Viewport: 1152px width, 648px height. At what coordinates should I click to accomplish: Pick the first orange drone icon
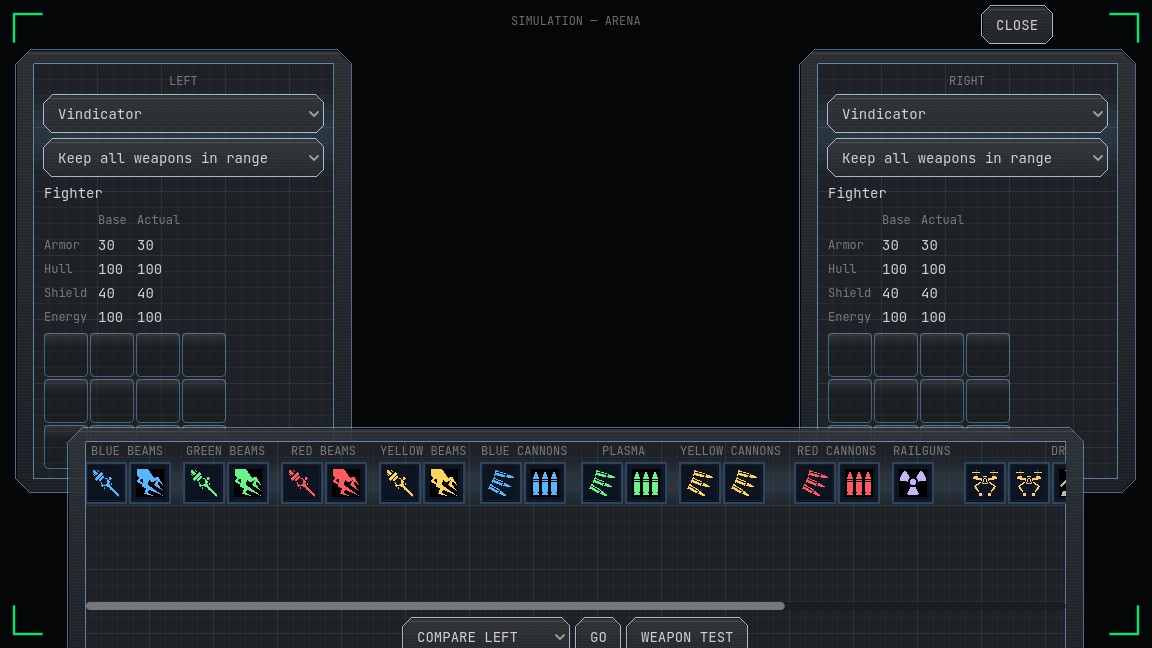point(984,483)
